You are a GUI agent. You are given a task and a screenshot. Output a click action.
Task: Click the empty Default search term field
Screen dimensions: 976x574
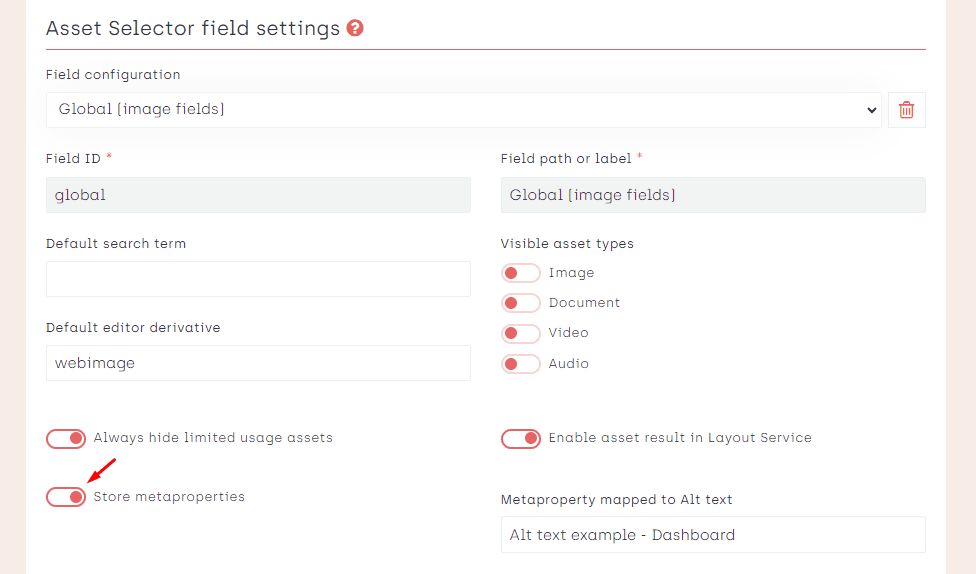point(258,279)
